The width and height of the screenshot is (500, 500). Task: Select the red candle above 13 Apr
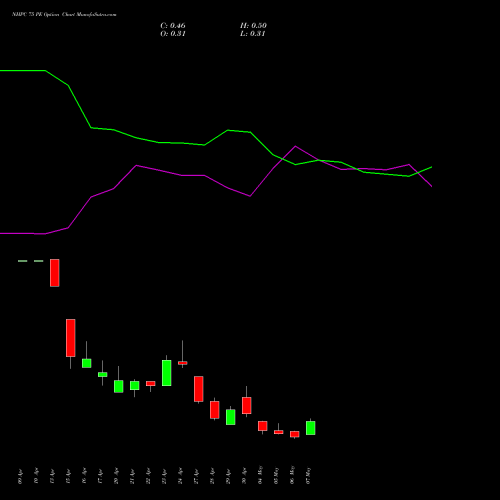(x=55, y=273)
